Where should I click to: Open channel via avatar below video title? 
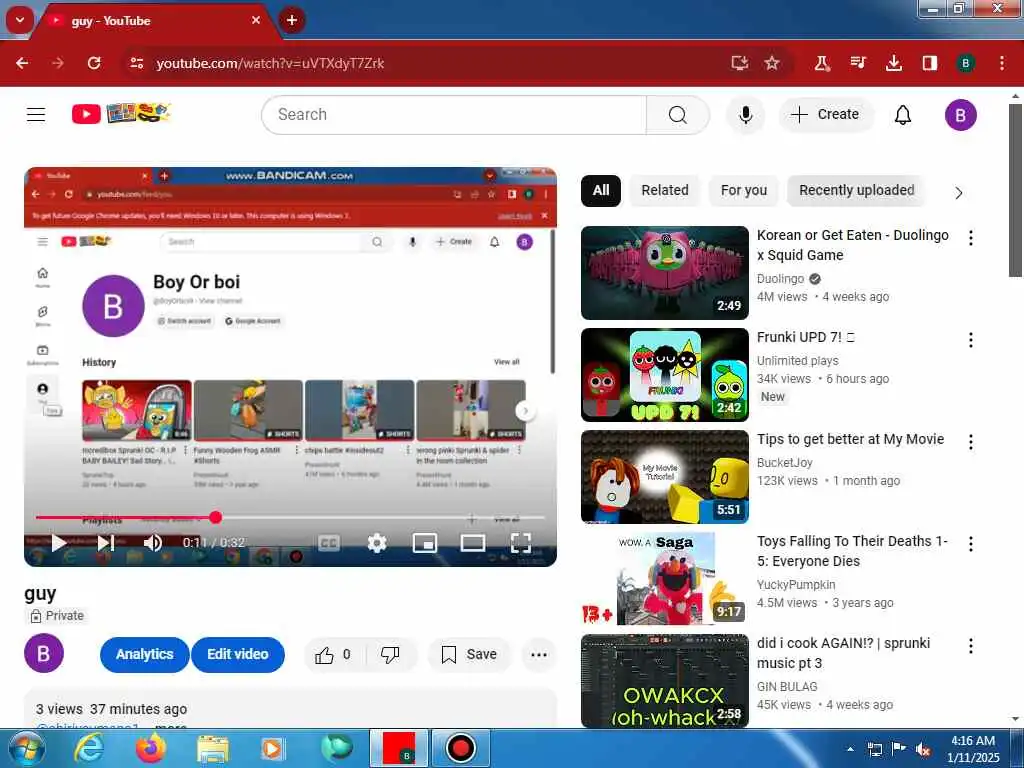[44, 653]
